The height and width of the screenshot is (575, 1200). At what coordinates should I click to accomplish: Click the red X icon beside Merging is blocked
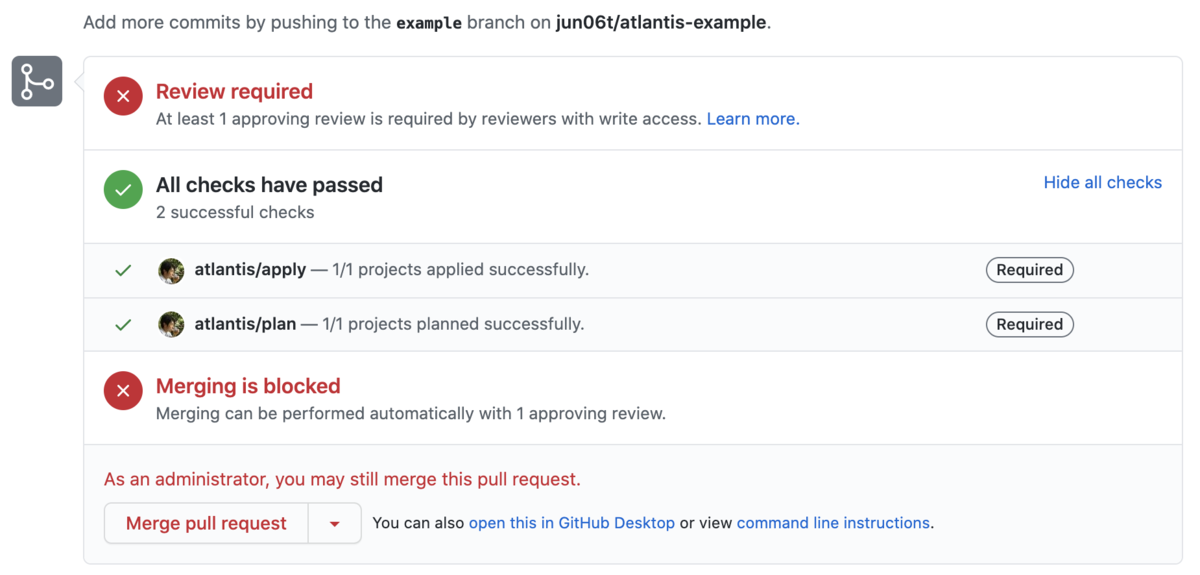pos(123,391)
